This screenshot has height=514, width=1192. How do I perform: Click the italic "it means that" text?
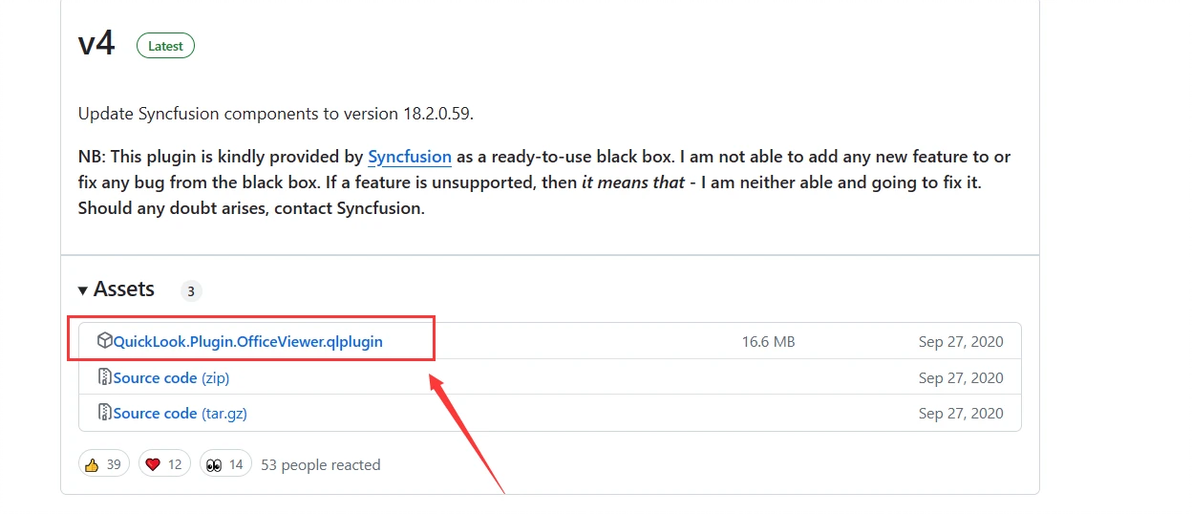pos(633,183)
